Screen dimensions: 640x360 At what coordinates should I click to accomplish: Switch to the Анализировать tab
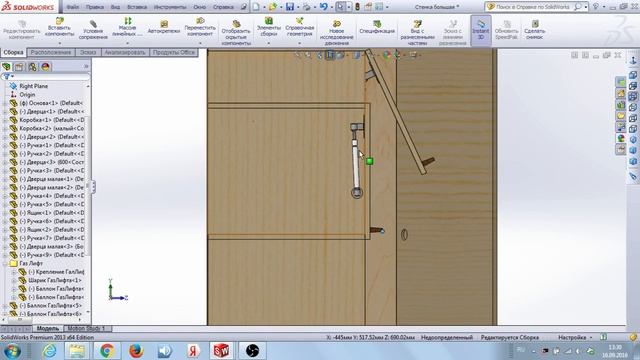tap(125, 52)
